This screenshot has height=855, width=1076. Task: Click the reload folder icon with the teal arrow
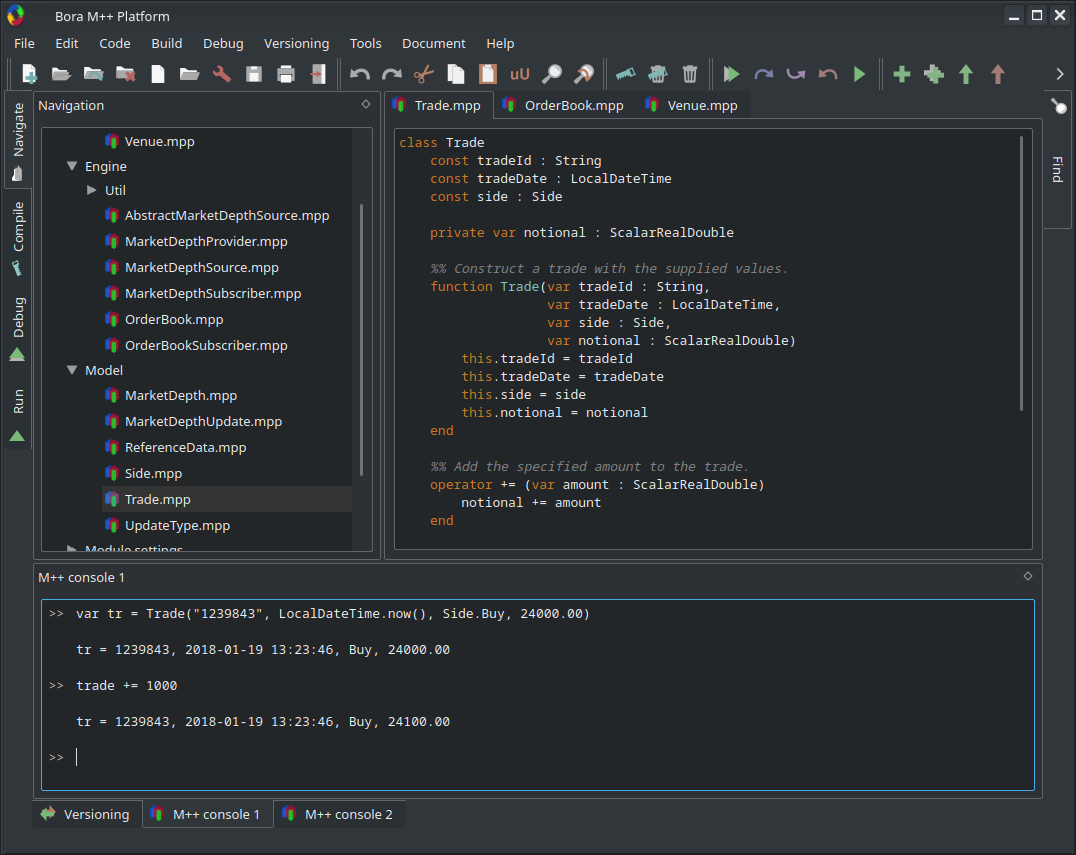93,74
